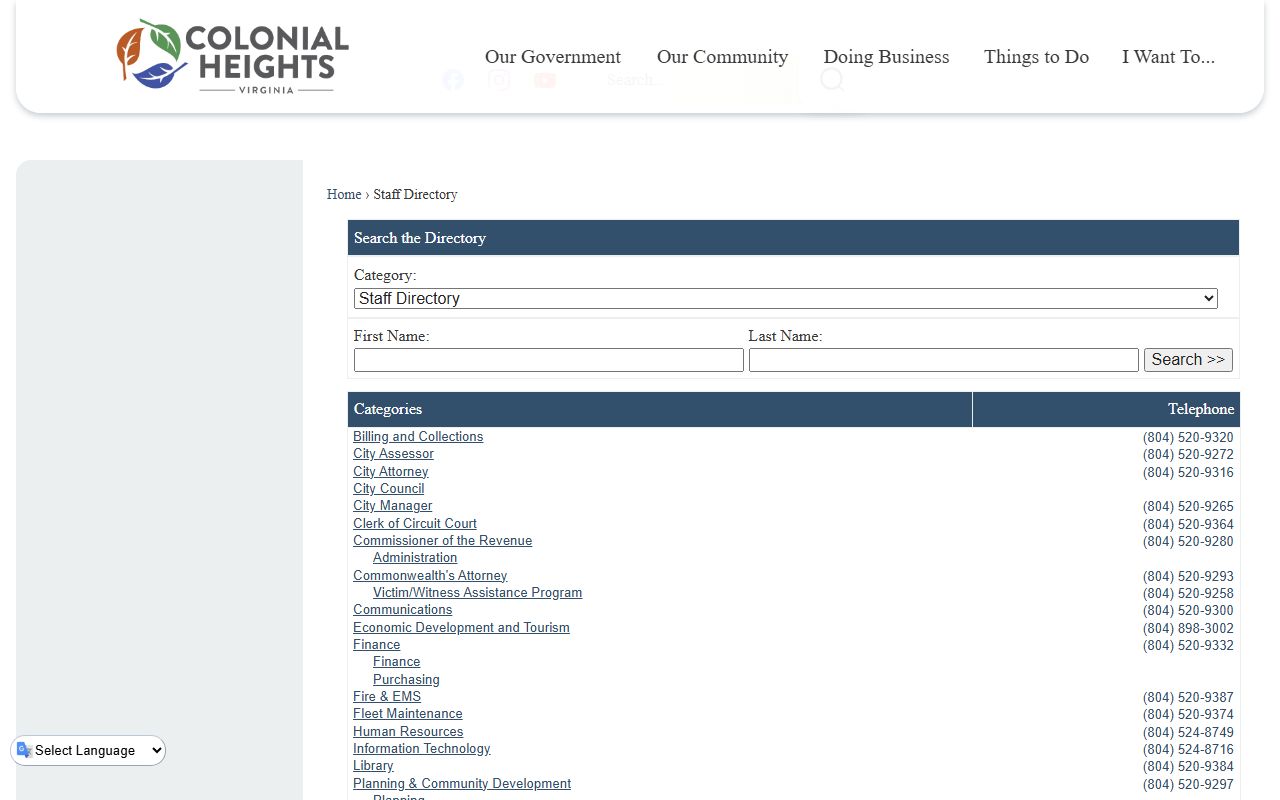Focus the Last Name input field
The image size is (1280, 800).
tap(943, 360)
